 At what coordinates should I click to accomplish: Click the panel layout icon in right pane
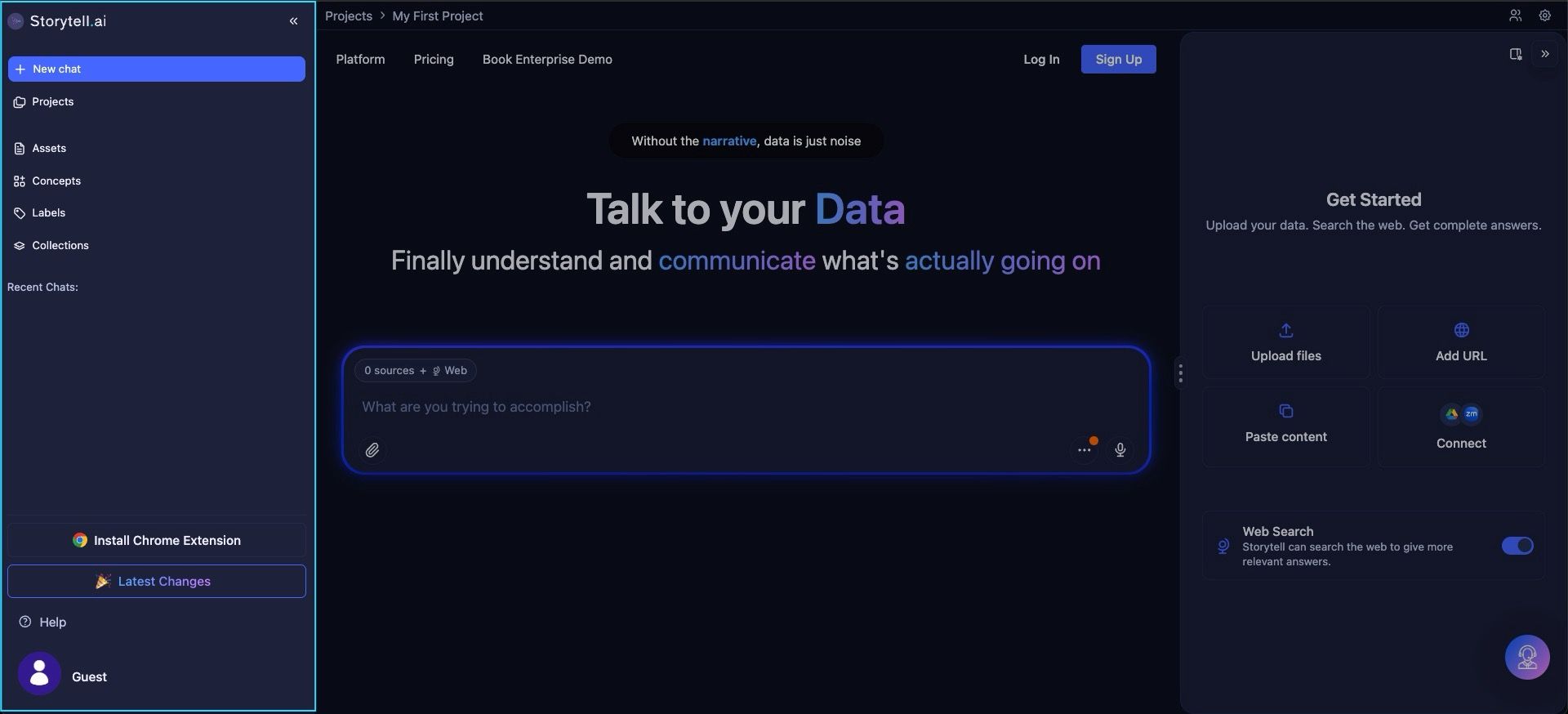1515,54
